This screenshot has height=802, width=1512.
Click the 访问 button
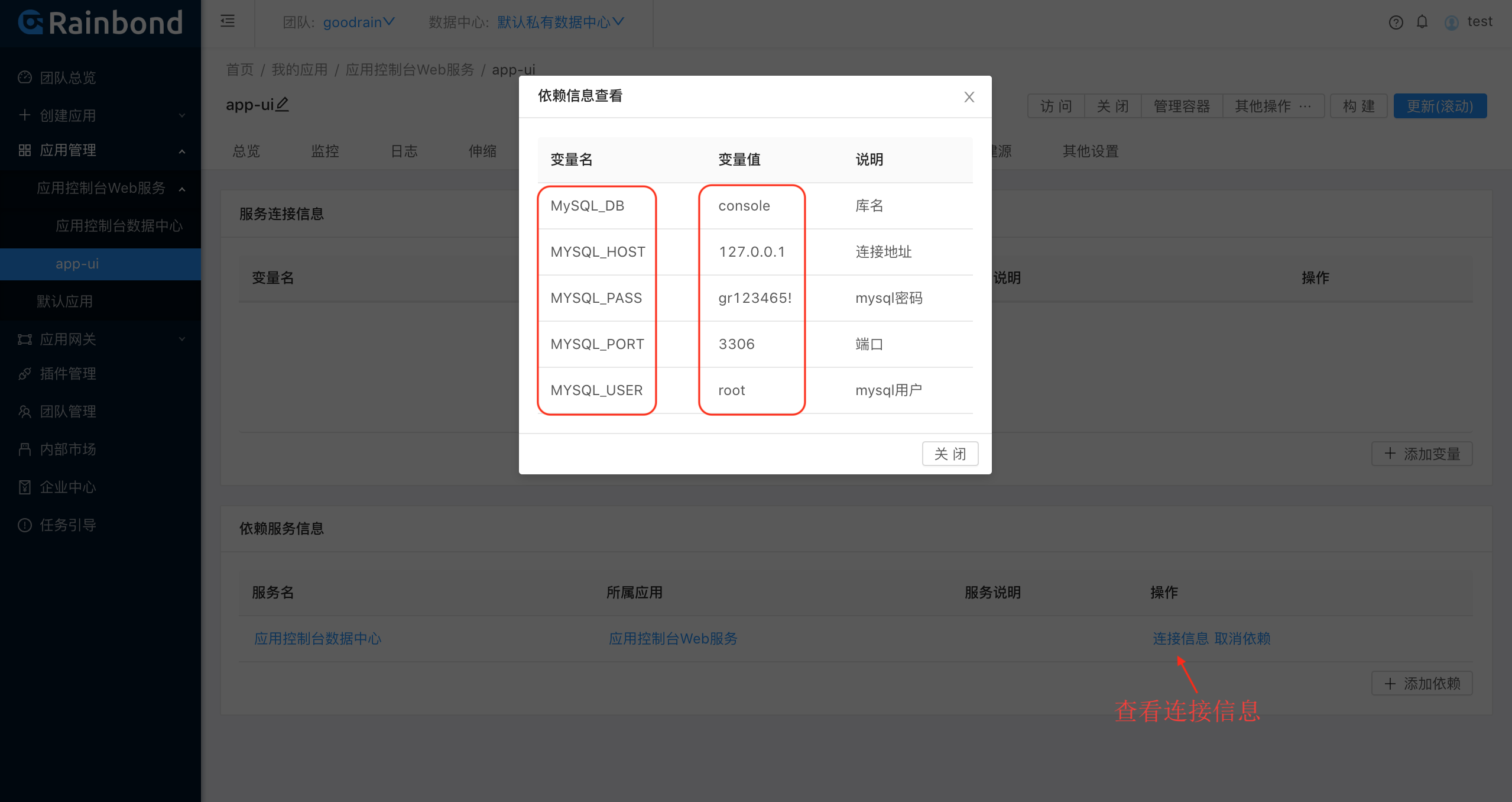coord(1056,106)
